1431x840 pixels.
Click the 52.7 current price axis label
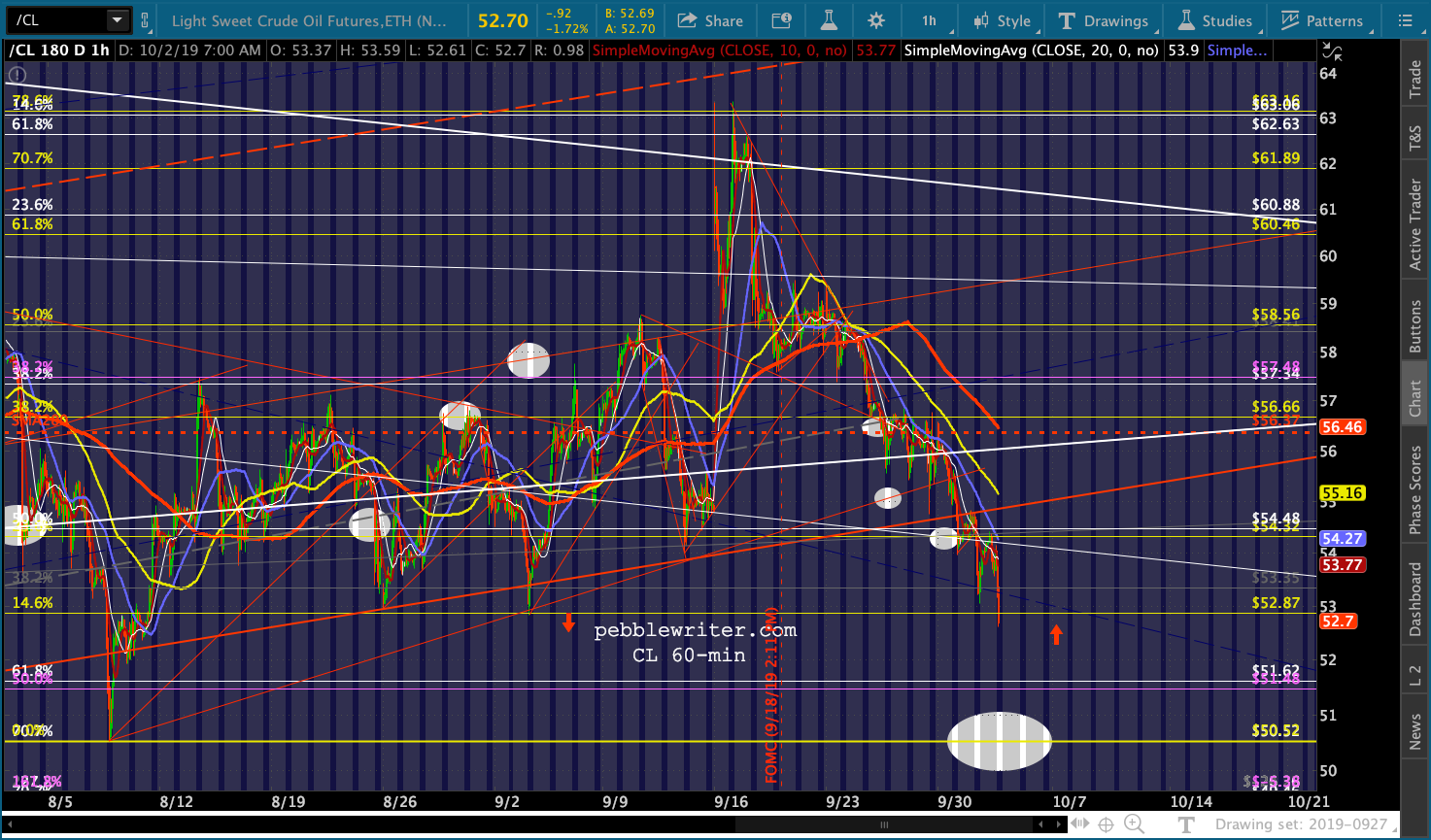[x=1337, y=622]
